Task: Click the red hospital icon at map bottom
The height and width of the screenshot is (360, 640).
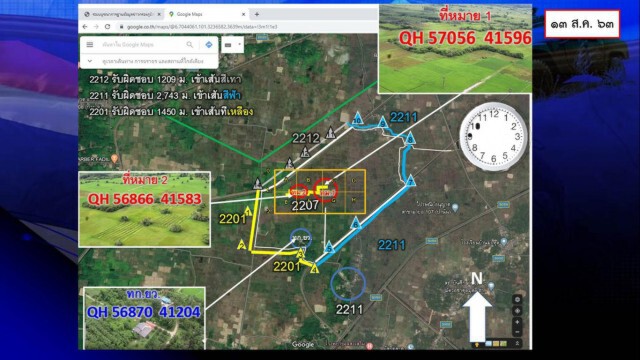Action: [369, 346]
